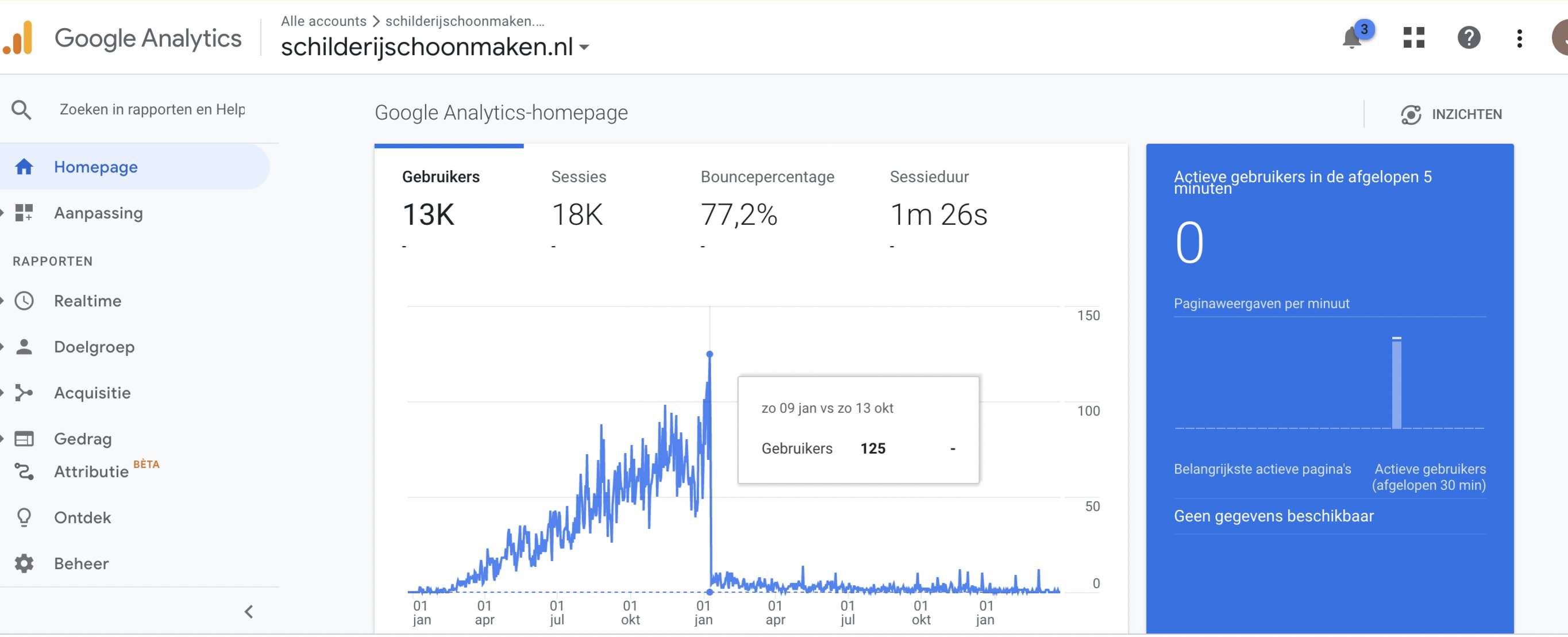Open the three-dot options menu

pos(1519,38)
